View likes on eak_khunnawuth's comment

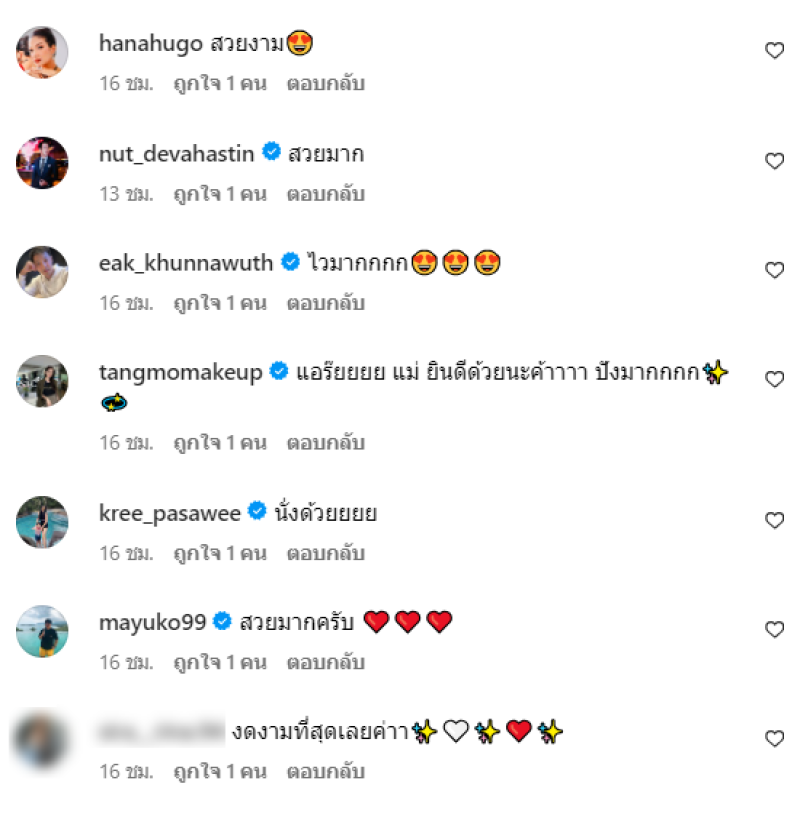(220, 303)
